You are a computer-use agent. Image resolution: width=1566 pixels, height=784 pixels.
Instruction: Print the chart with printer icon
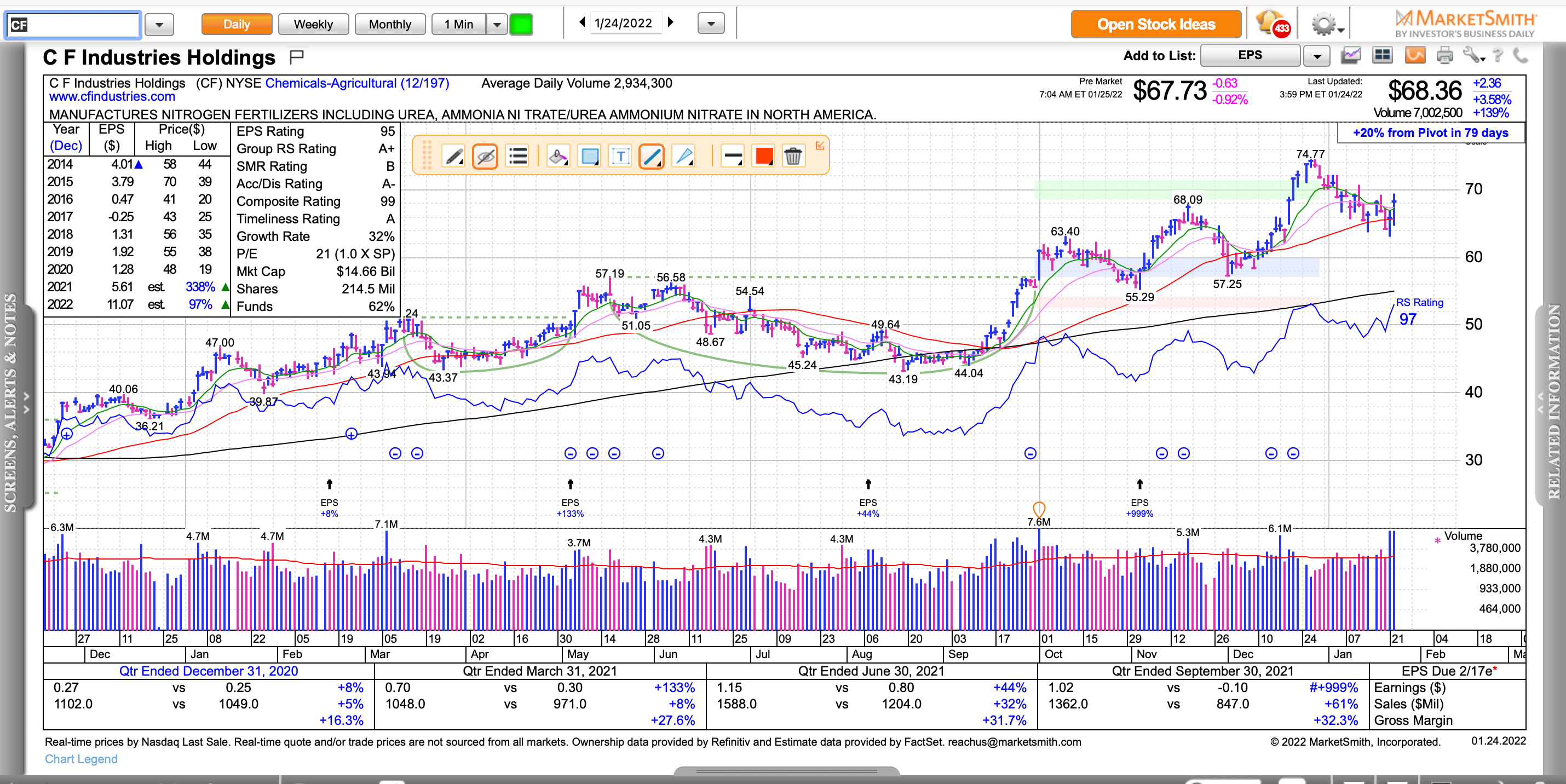[x=1444, y=56]
